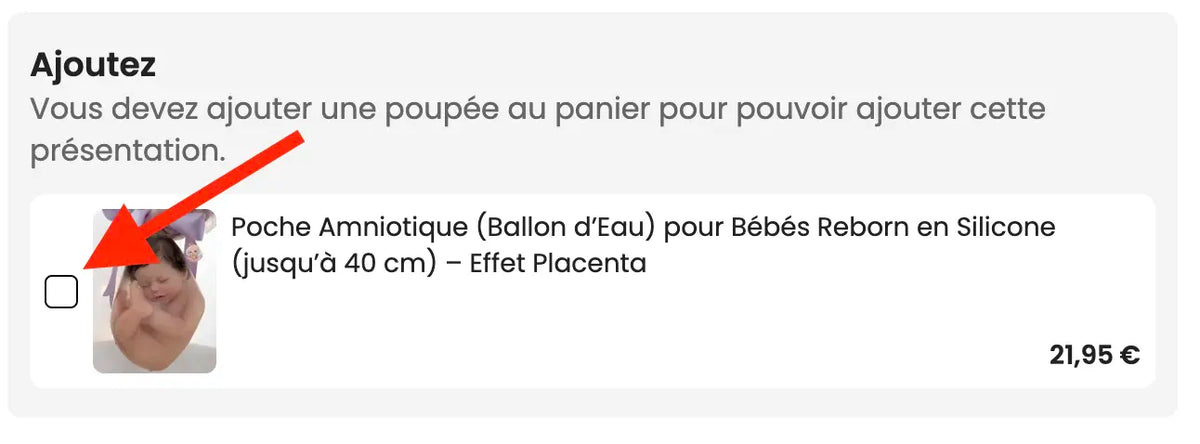
Task: Open the reborn baby product thumbnail
Action: [154, 291]
